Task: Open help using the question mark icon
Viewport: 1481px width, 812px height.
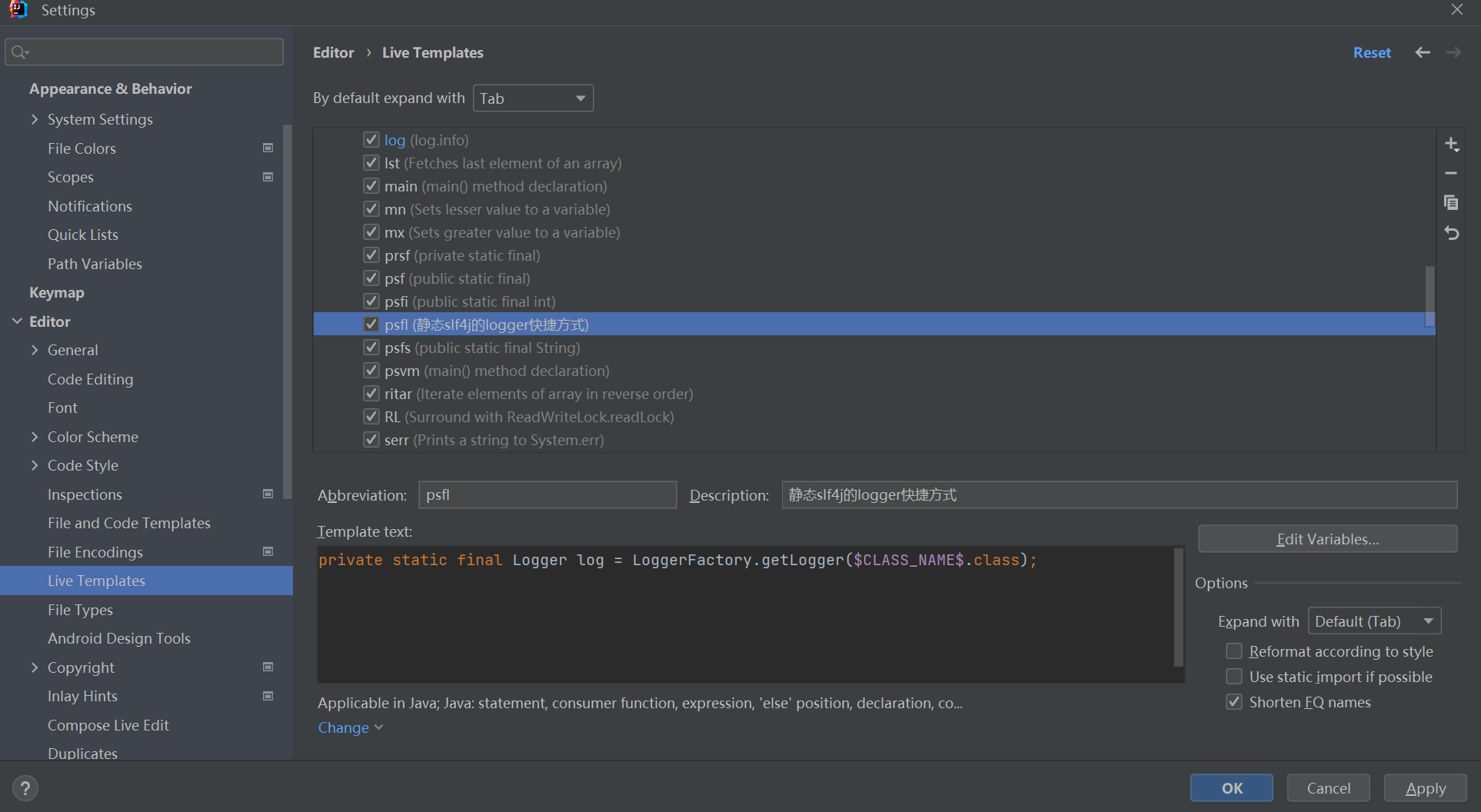Action: pos(25,787)
